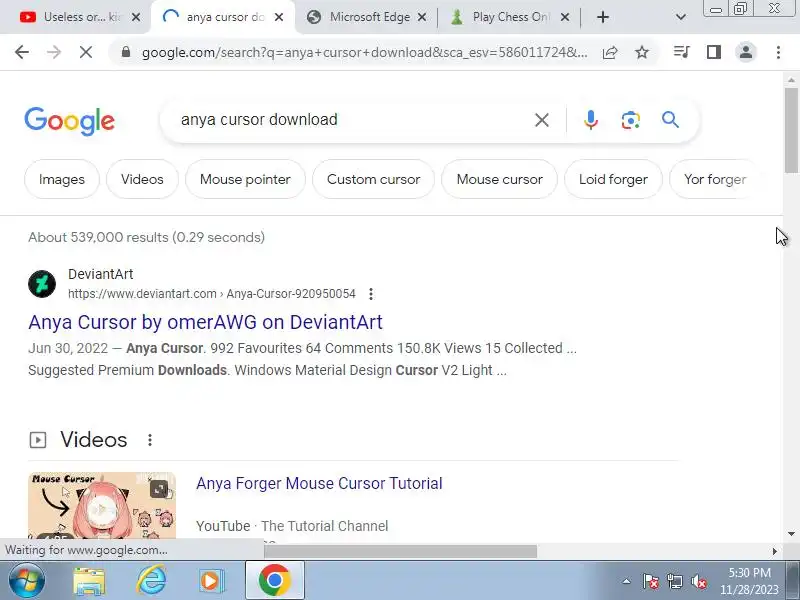Click the DeviantArt URL breadcrumb text
Screen dimensions: 800x600
click(212, 294)
